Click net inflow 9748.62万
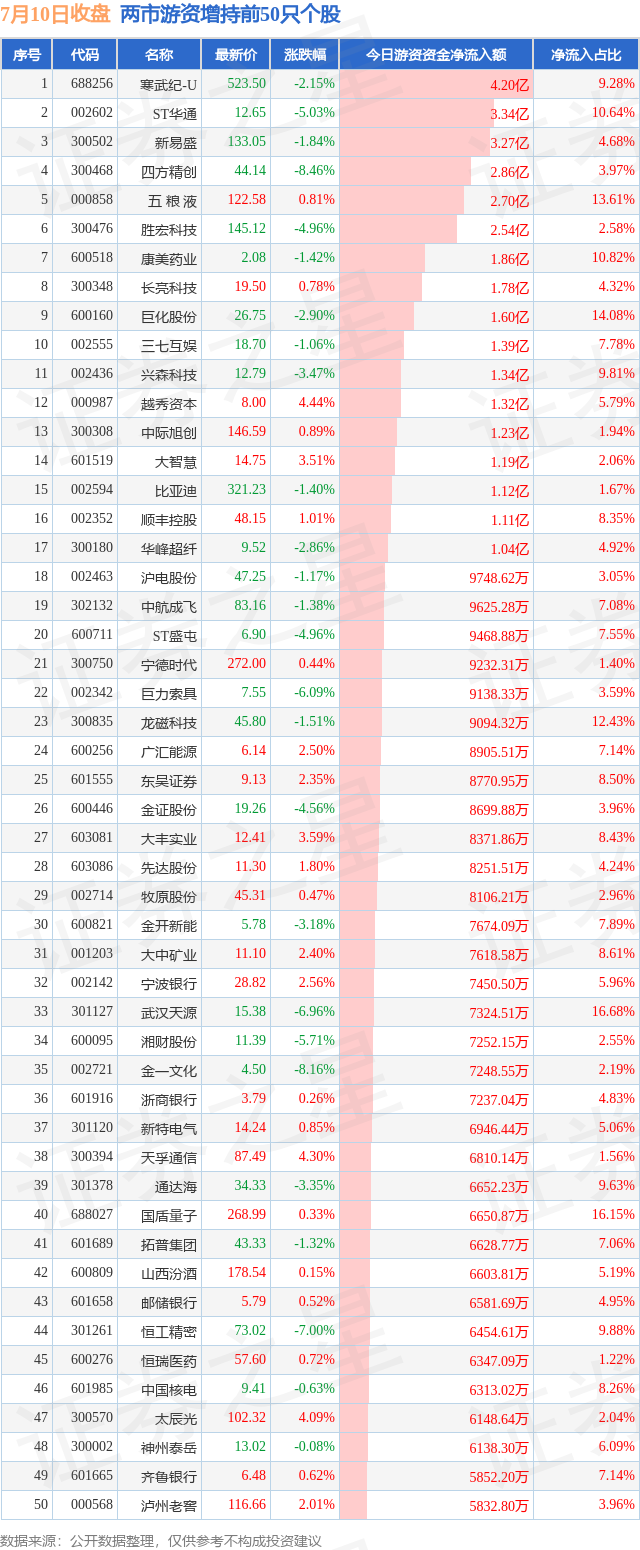The image size is (640, 1550). click(499, 577)
